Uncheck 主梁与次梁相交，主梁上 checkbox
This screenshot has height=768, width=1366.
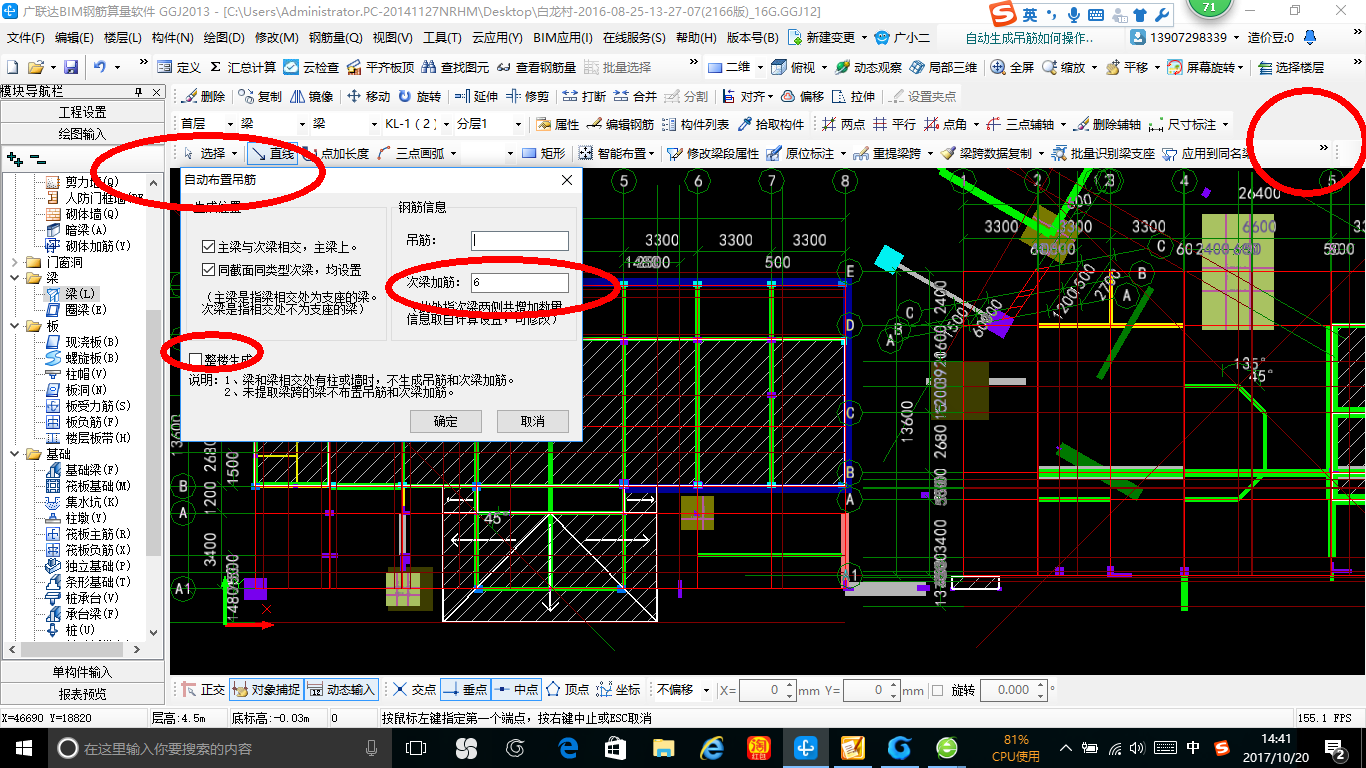(208, 246)
